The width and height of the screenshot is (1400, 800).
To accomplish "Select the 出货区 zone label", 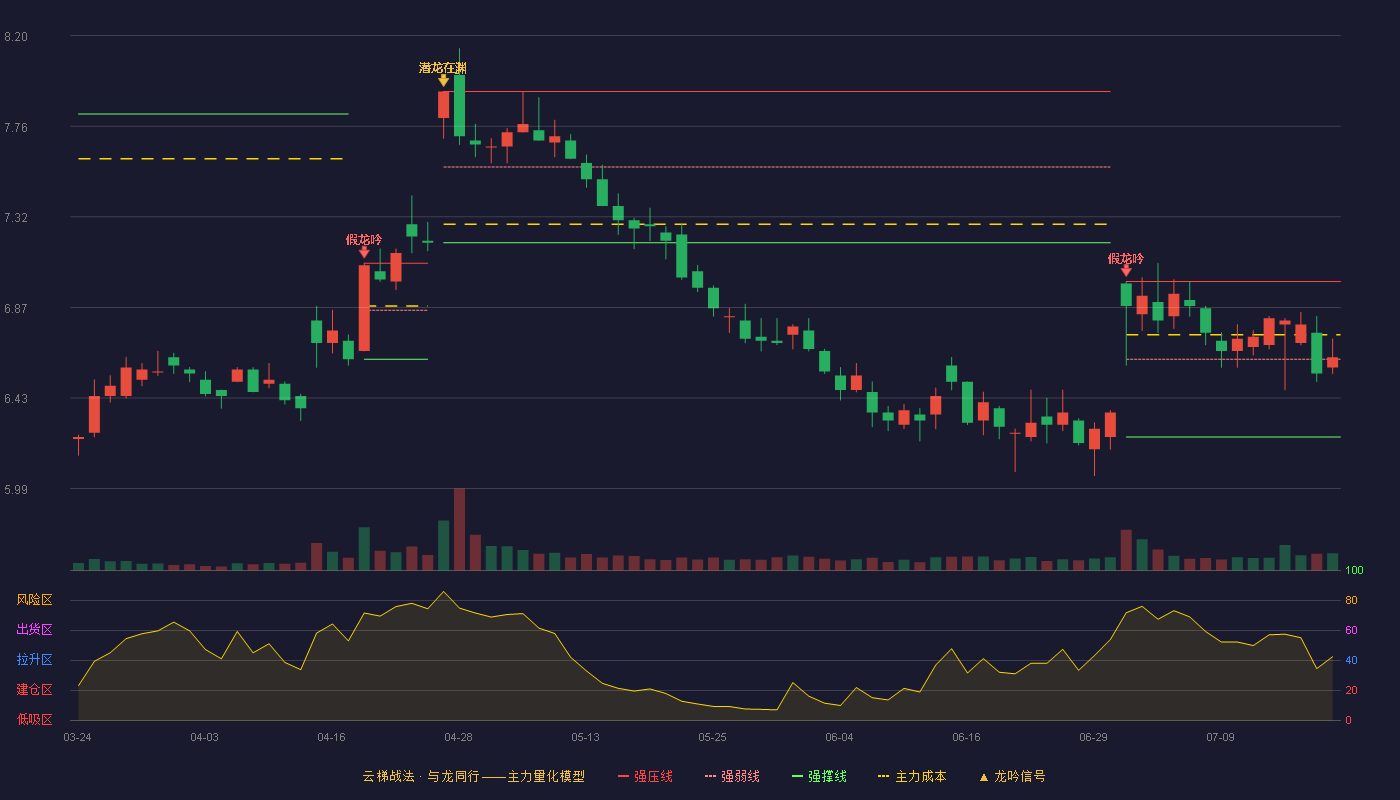I will click(x=34, y=630).
